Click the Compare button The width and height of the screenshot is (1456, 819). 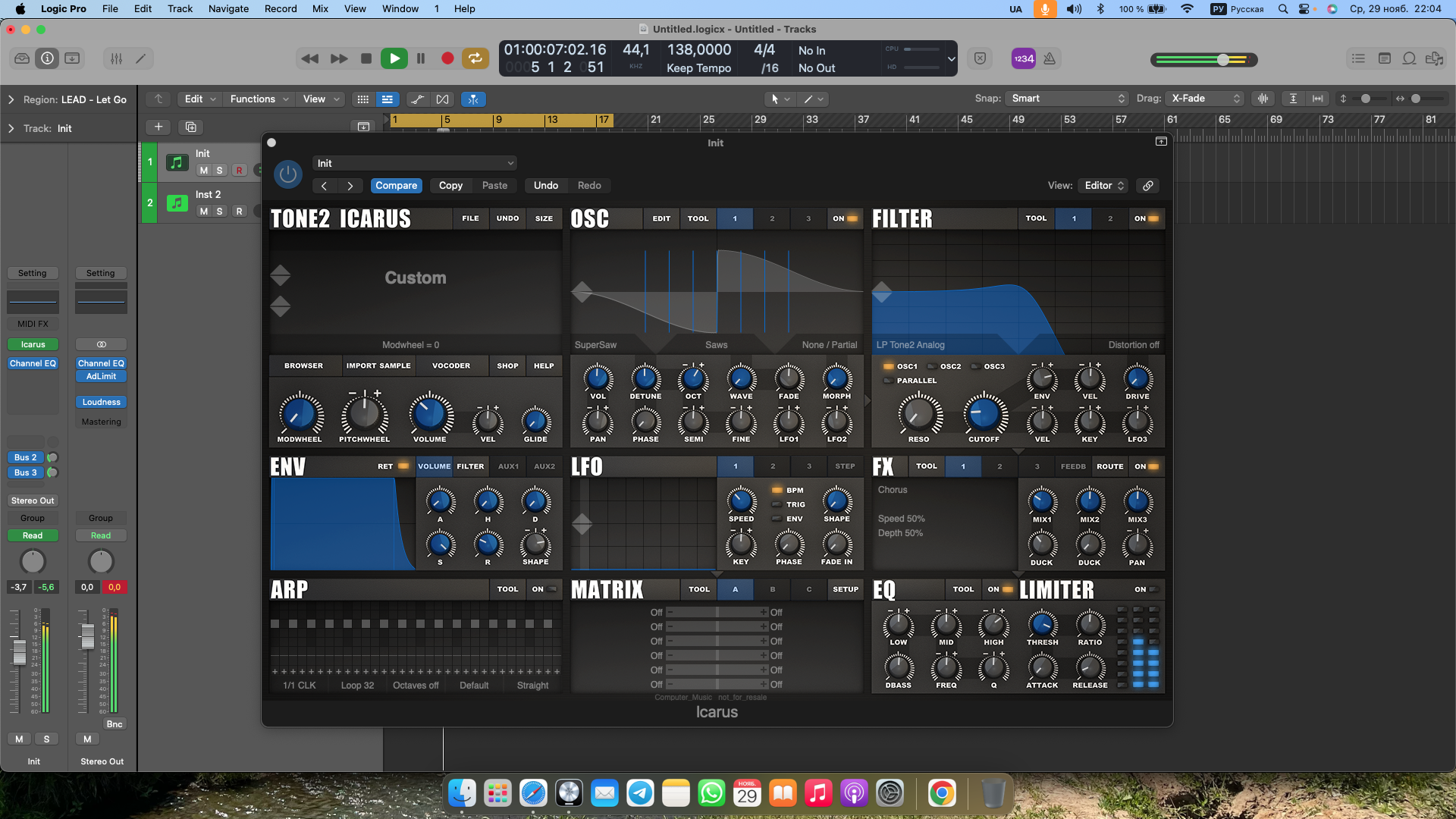coord(396,186)
